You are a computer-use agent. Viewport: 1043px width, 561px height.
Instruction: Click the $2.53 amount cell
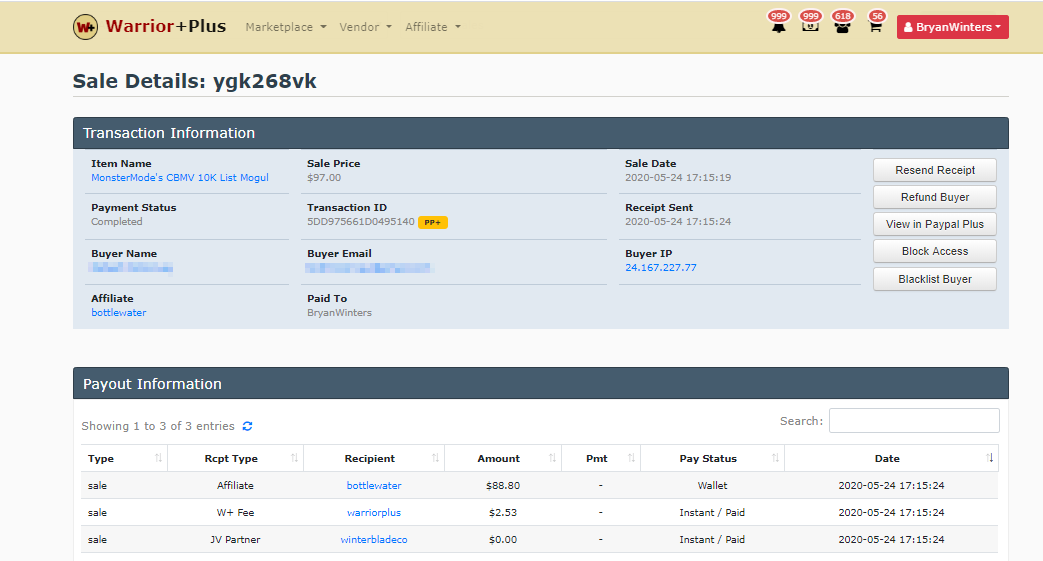click(503, 512)
